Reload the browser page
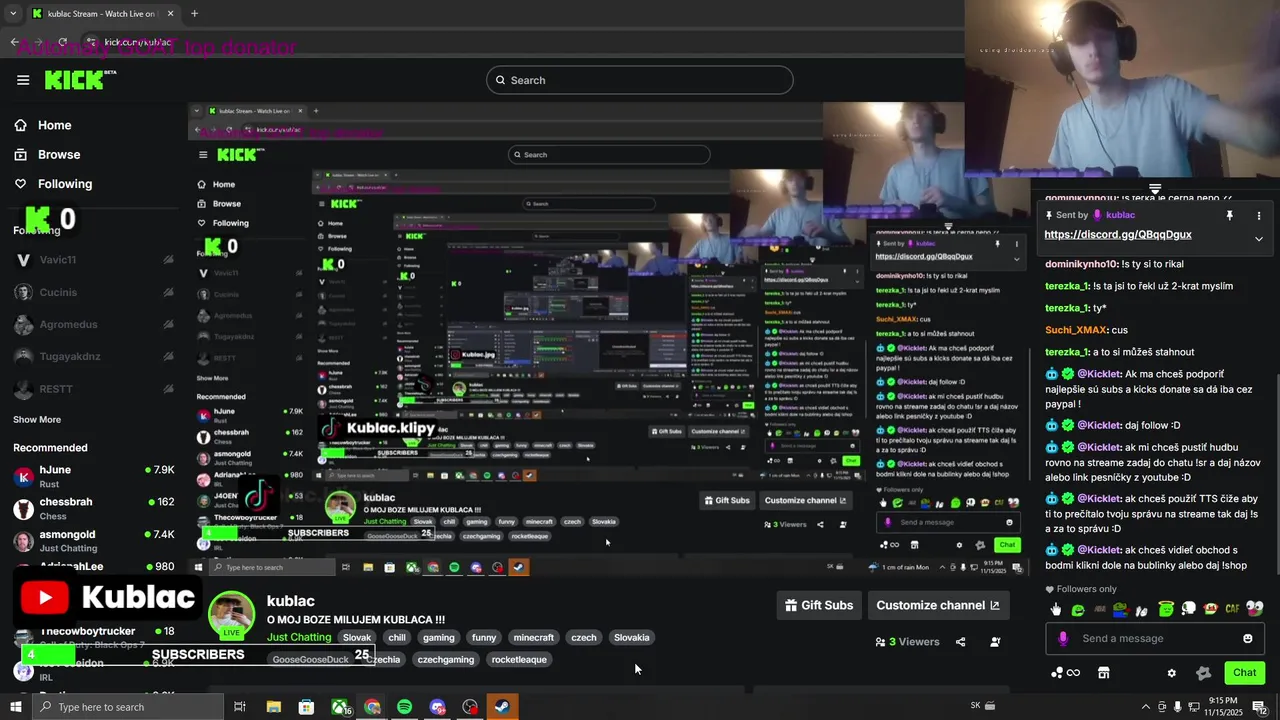 click(x=63, y=42)
